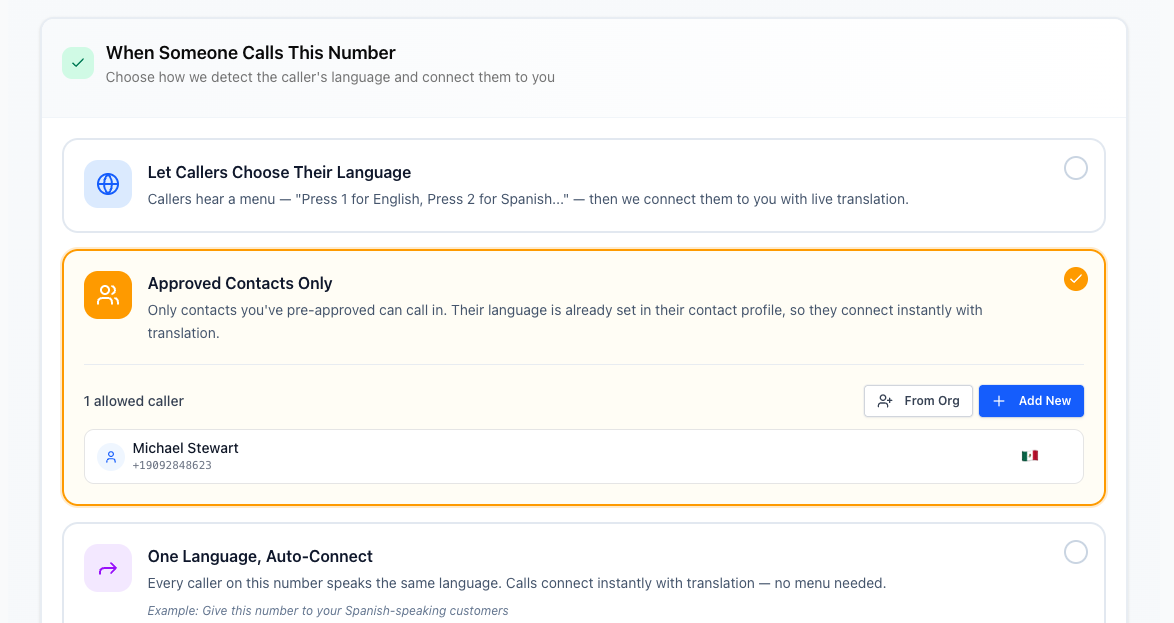Click Michael Stewart's avatar icon
Image resolution: width=1174 pixels, height=623 pixels.
111,457
